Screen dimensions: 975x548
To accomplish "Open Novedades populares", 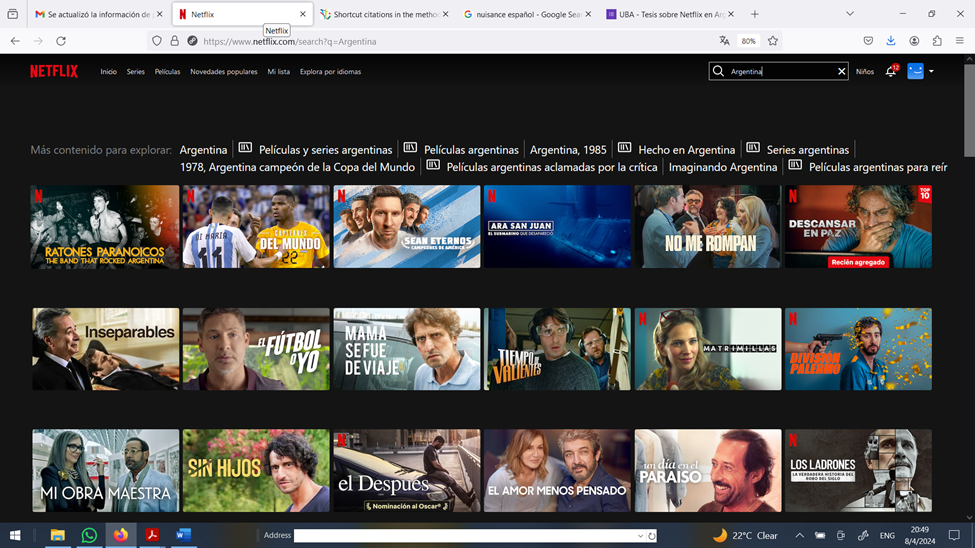I will [x=224, y=72].
